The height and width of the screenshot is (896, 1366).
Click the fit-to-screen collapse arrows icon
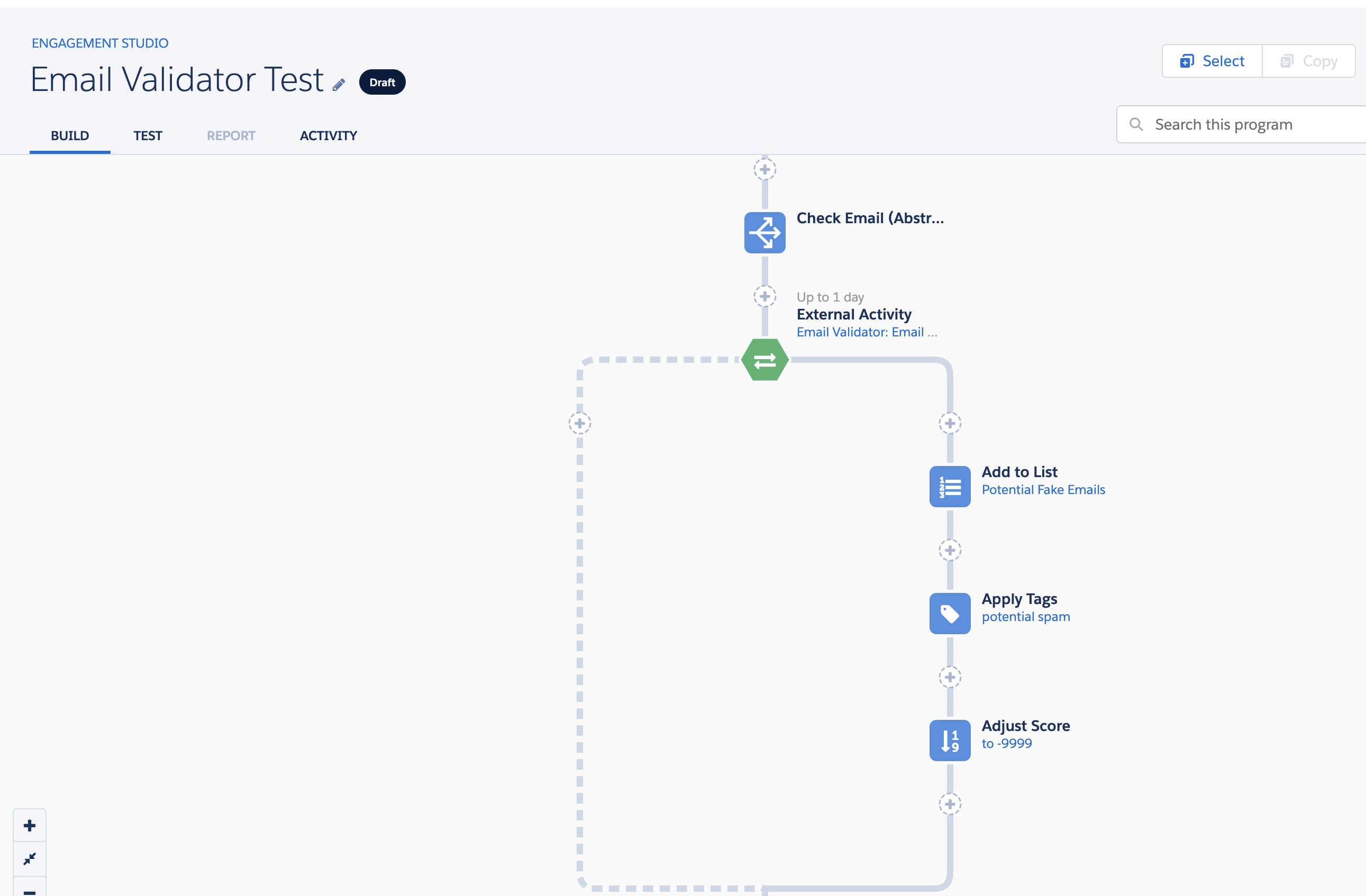coord(29,858)
